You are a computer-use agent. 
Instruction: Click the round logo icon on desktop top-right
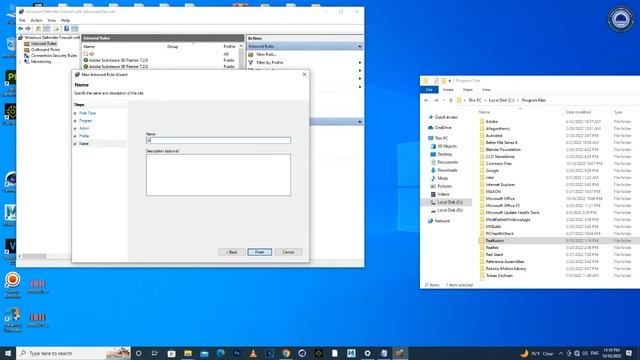621,19
